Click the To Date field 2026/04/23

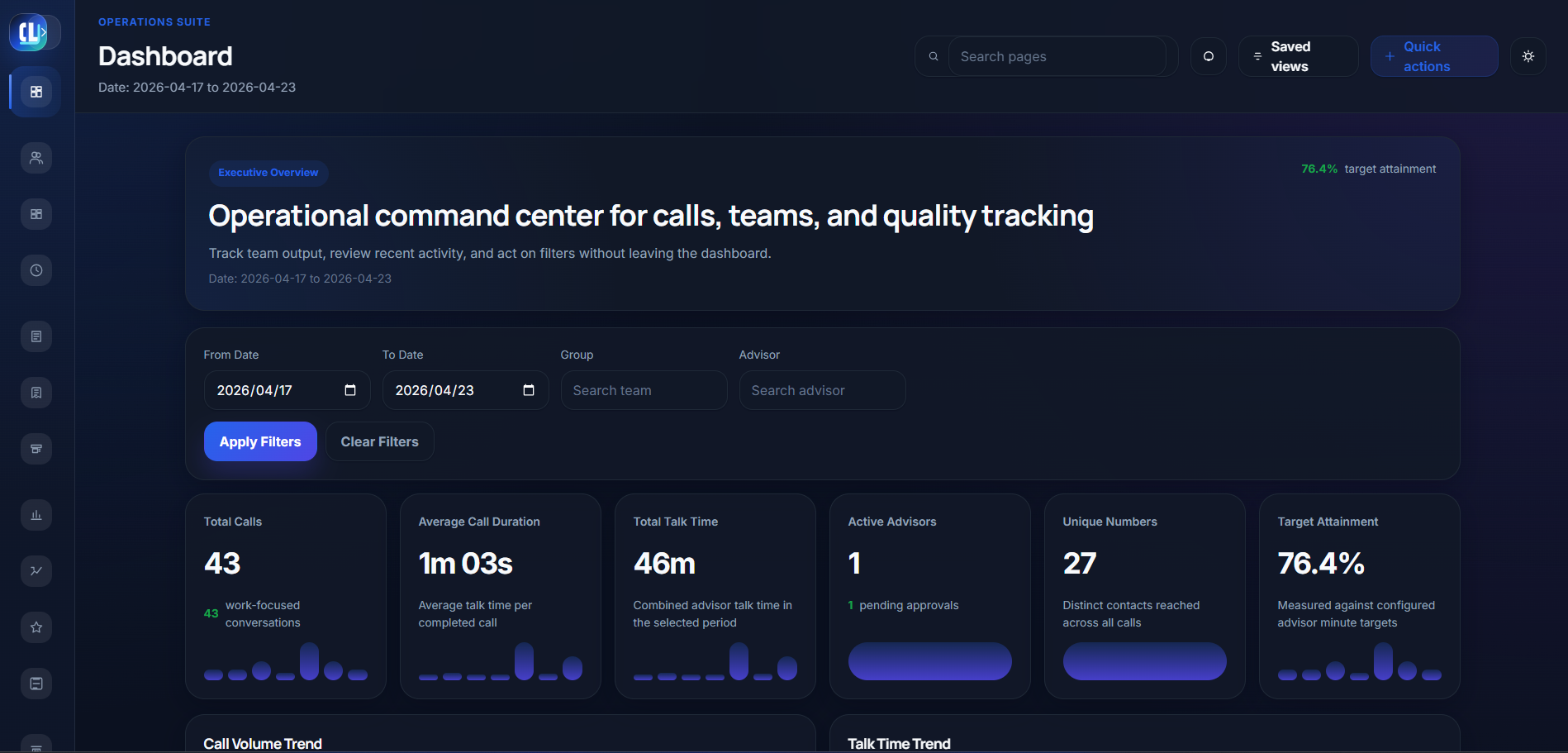[466, 390]
